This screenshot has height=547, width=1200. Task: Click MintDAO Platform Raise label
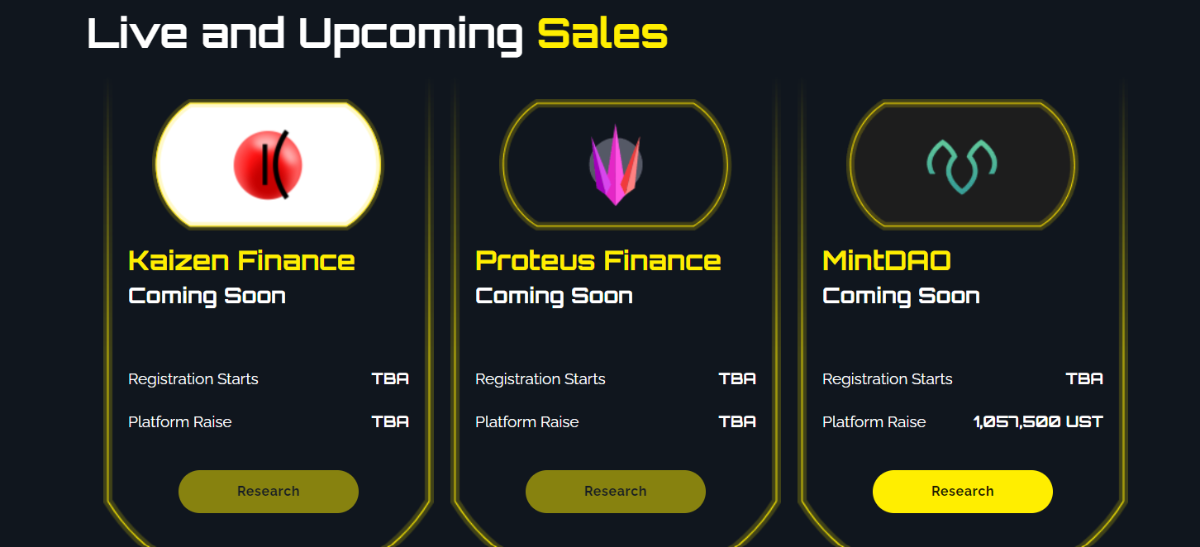coord(874,422)
